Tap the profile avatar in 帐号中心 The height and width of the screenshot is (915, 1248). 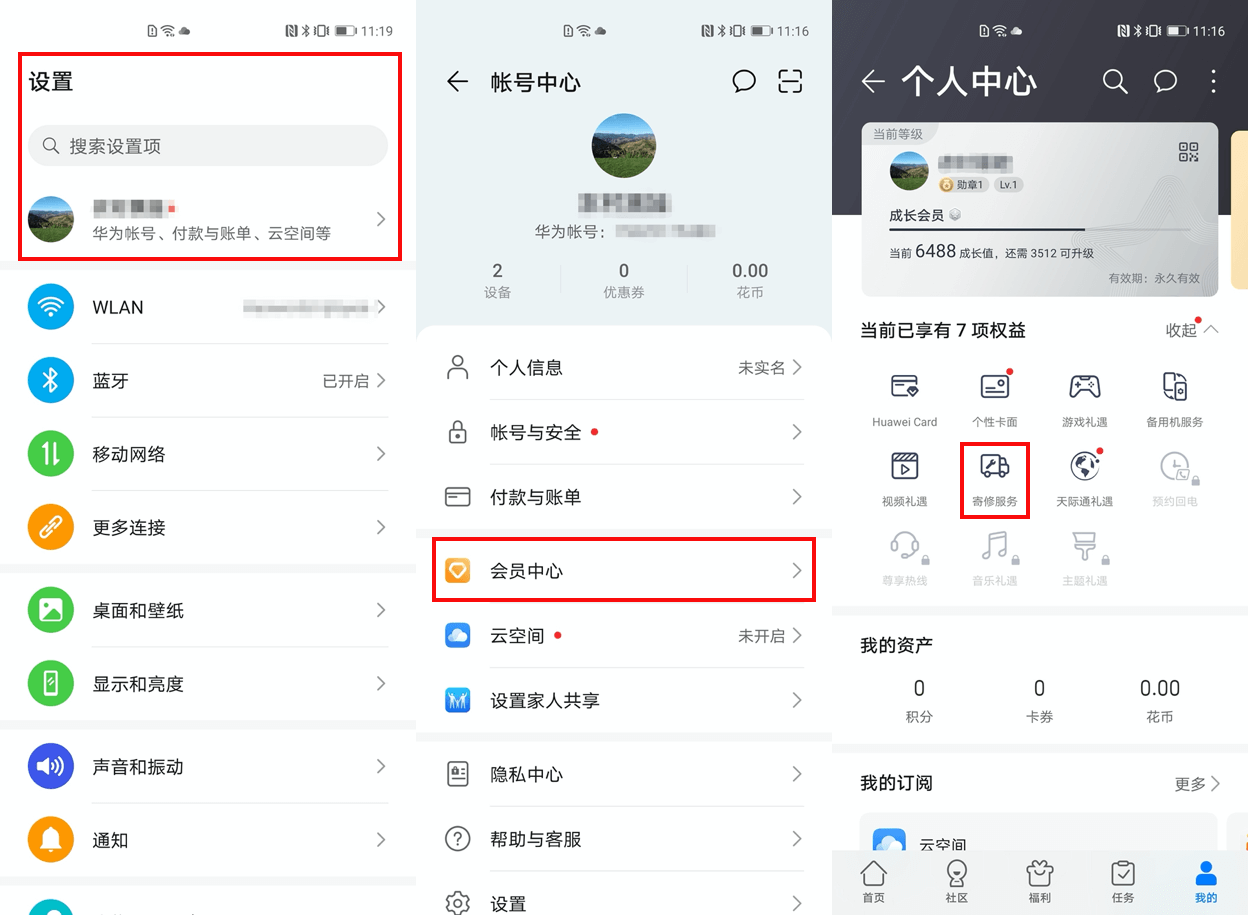[624, 146]
